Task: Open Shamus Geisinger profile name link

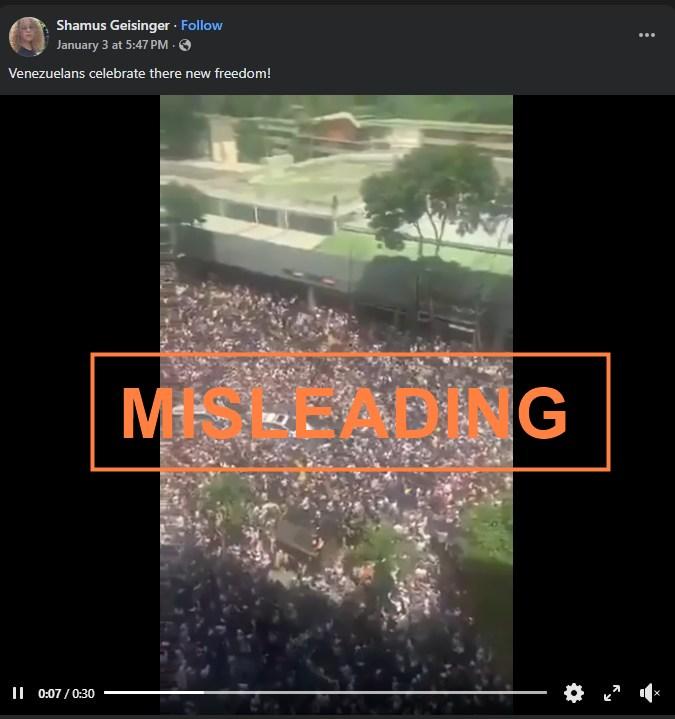Action: coord(113,25)
